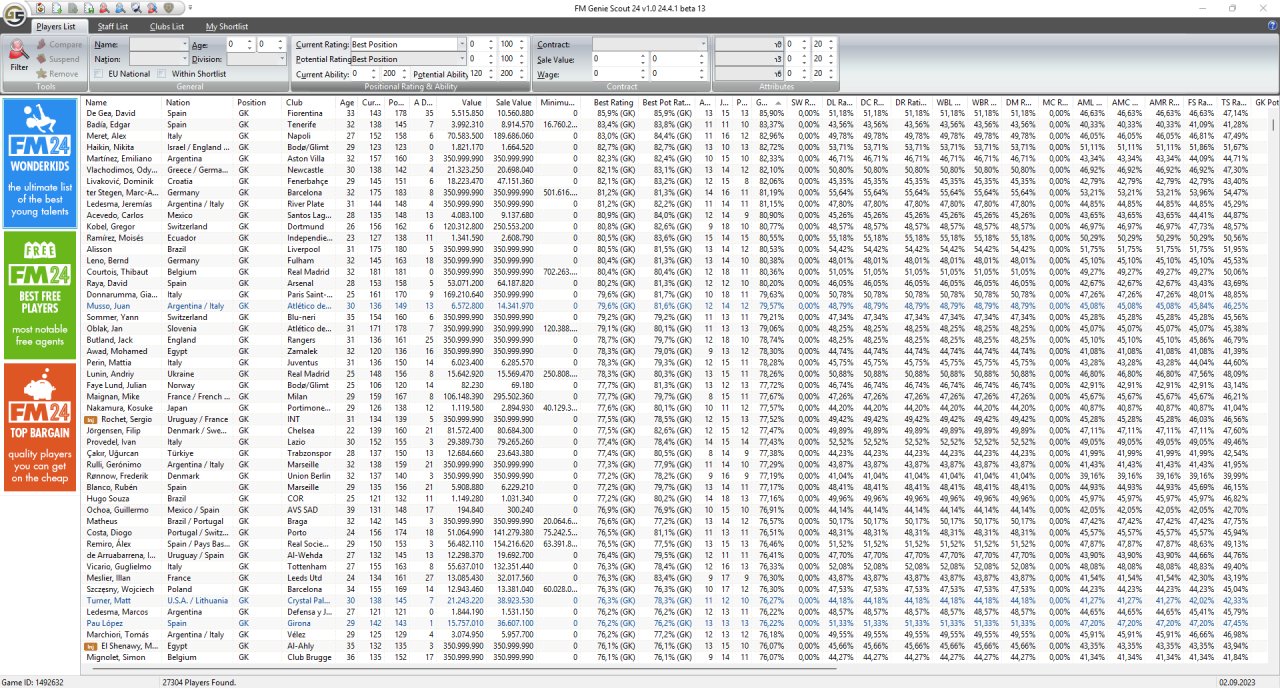
Task: Switch to the Staff List tab
Action: 113,26
